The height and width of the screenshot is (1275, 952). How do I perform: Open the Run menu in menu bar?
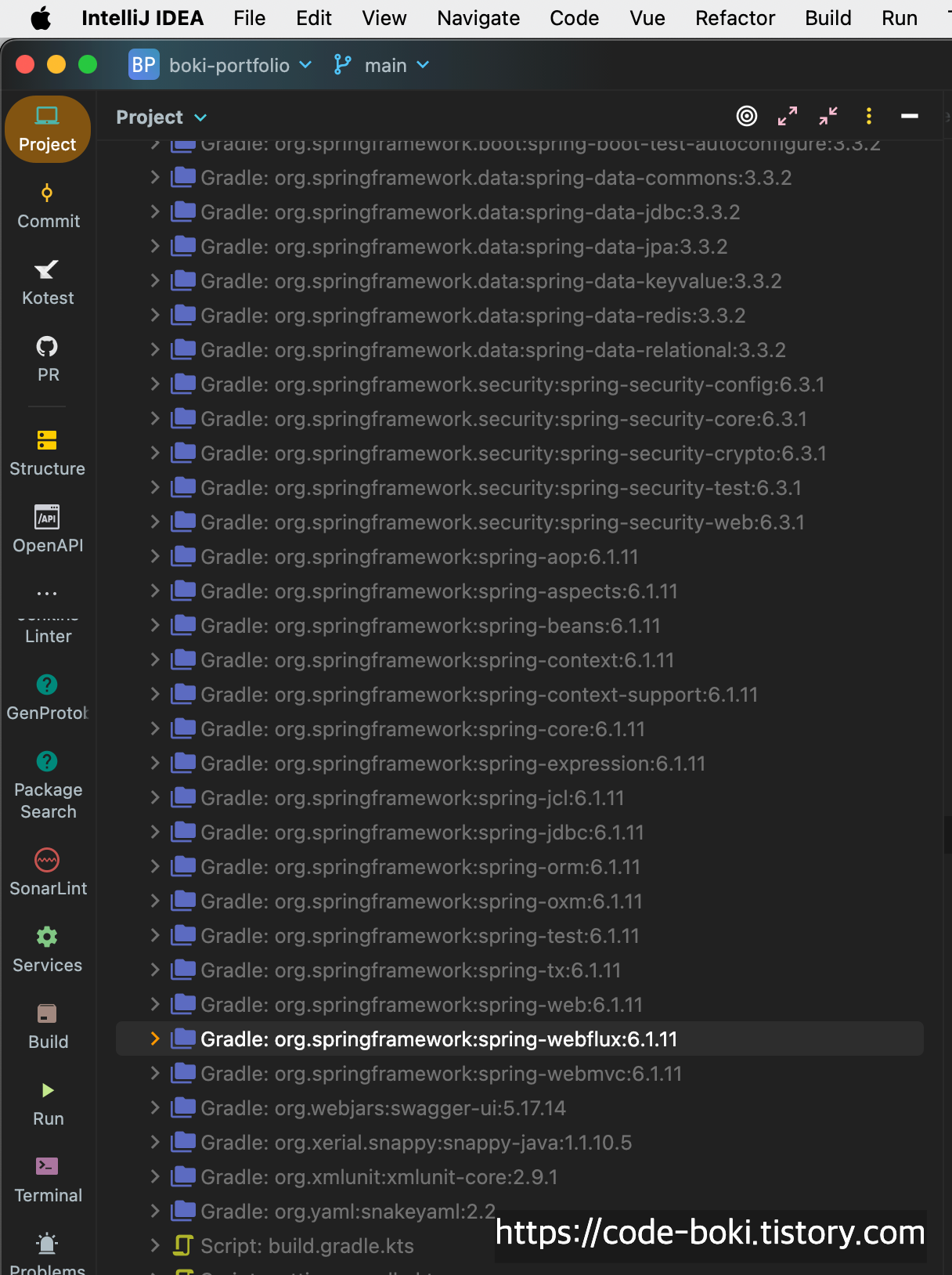(x=900, y=18)
